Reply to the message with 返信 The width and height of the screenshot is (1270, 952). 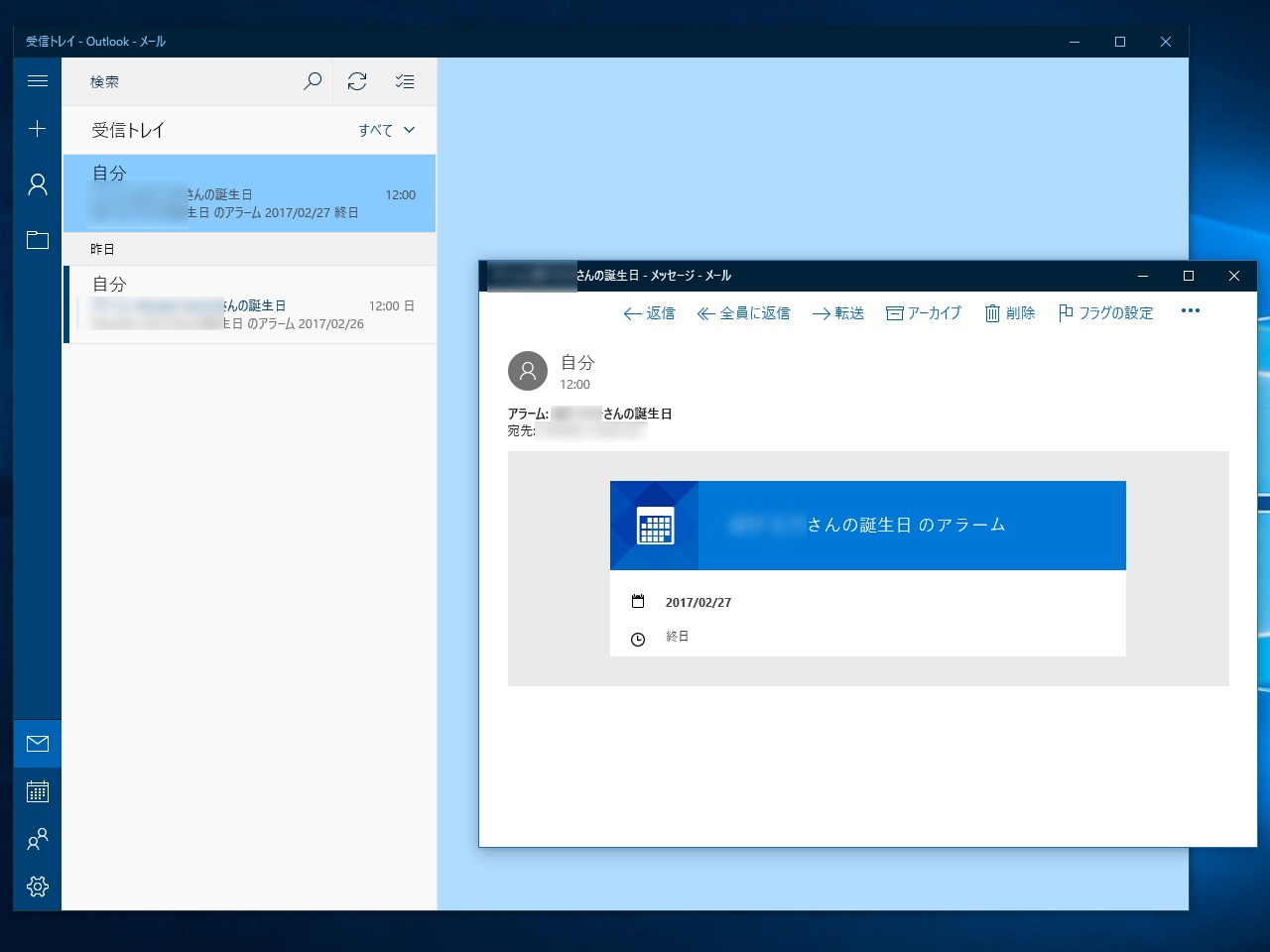pos(648,312)
